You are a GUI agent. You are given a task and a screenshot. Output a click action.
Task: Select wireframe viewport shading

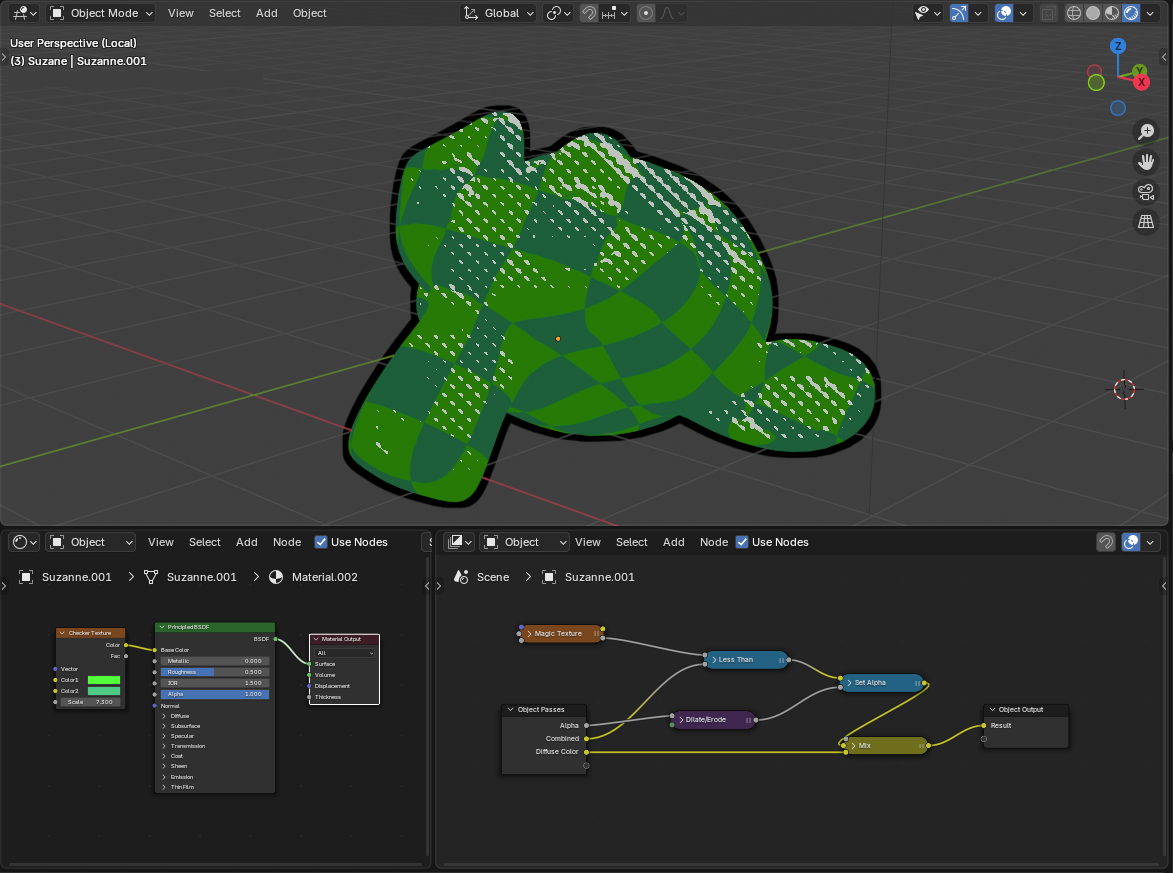pos(1074,13)
